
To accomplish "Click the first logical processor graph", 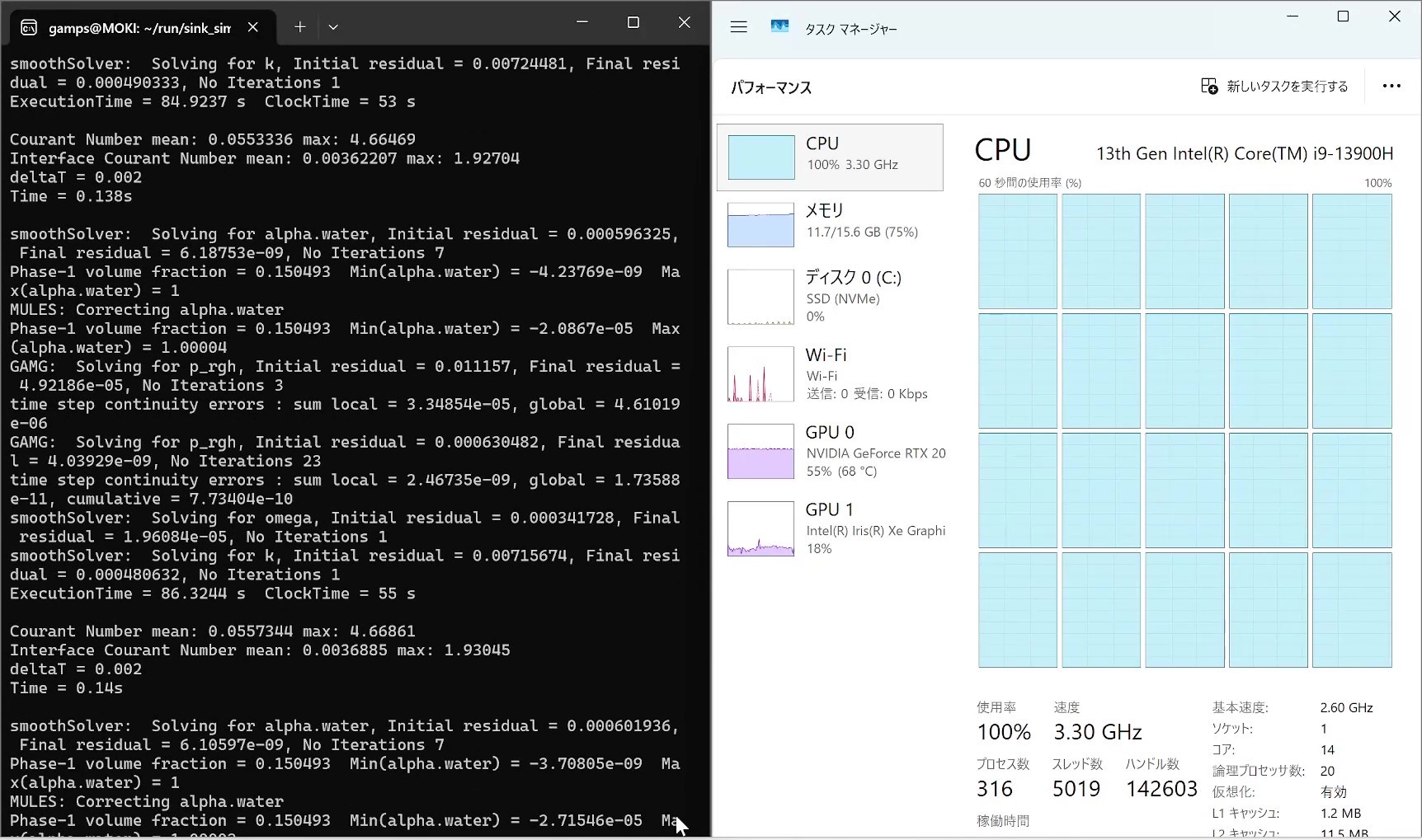I will click(1017, 251).
